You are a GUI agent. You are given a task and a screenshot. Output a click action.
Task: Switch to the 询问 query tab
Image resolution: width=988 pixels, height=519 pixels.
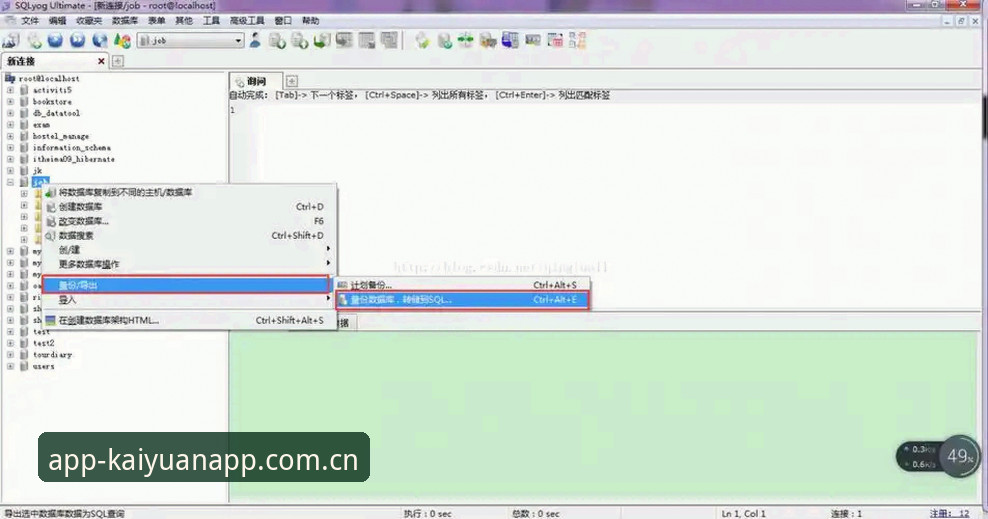(x=256, y=81)
